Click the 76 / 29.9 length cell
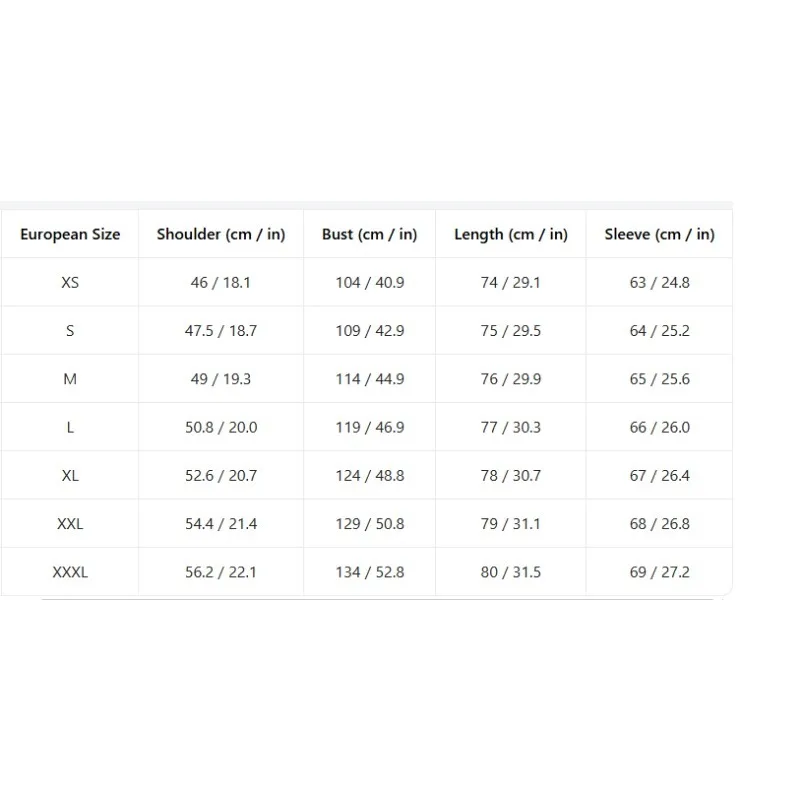Screen dimensions: 800x800 [511, 379]
